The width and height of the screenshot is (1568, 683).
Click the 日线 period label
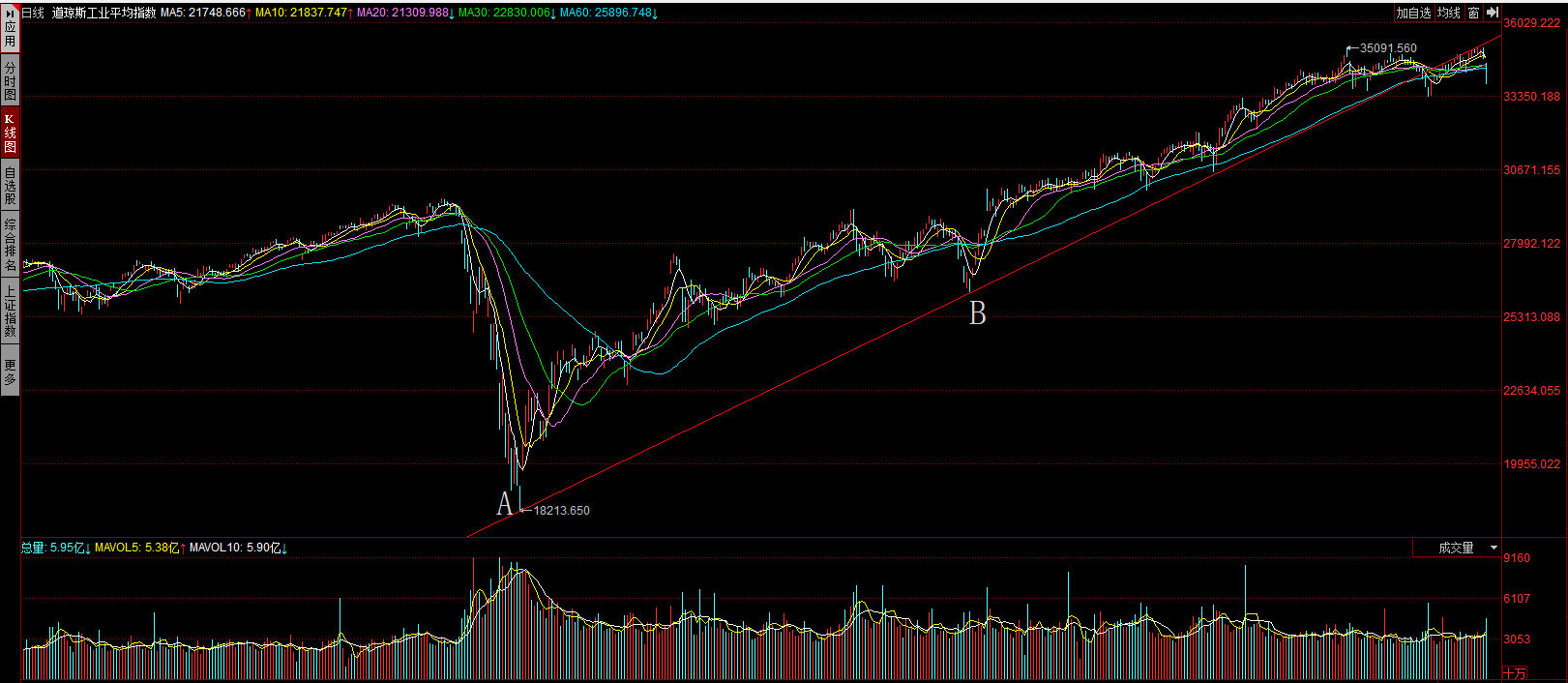tap(33, 13)
